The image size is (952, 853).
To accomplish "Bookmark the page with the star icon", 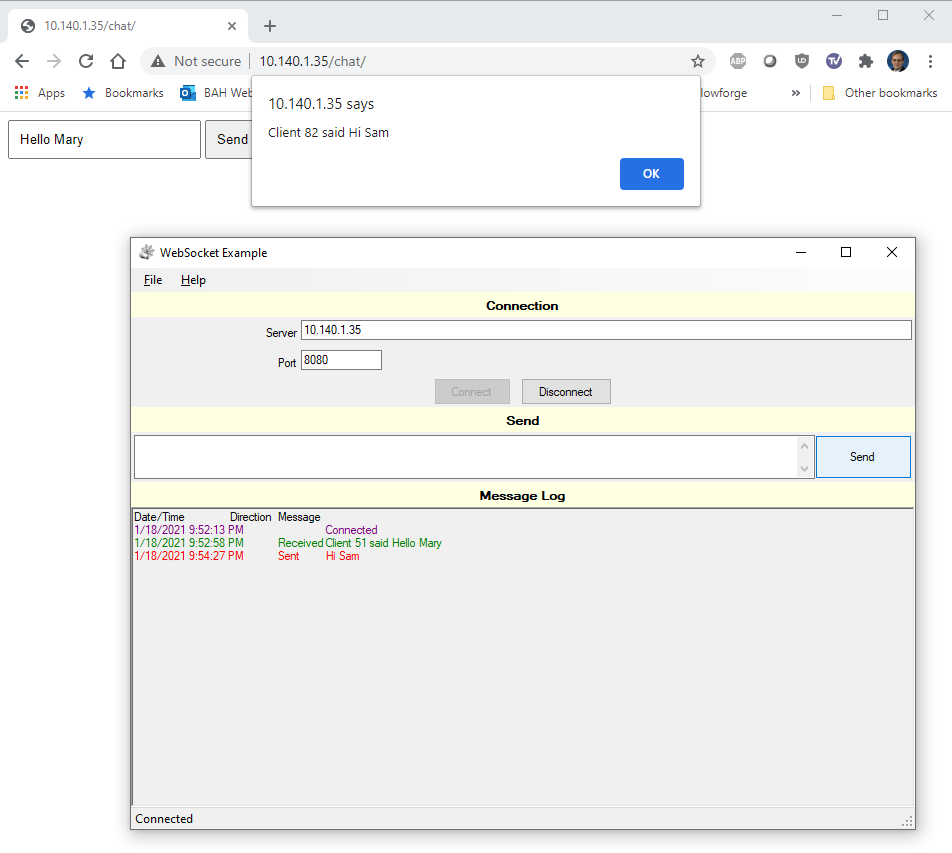I will tap(697, 61).
